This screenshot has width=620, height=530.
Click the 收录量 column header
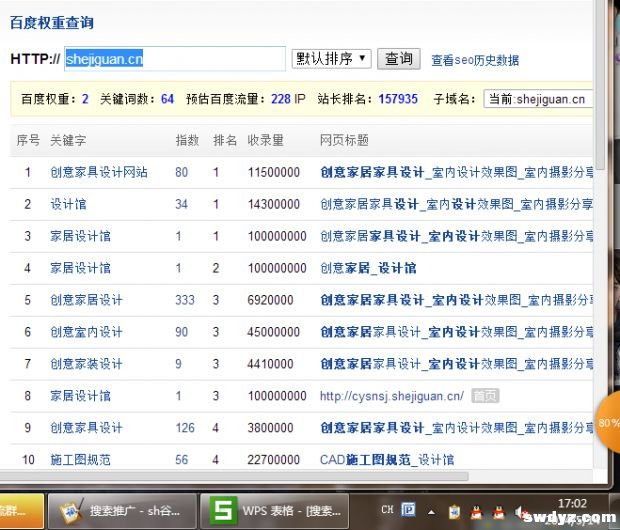(266, 140)
